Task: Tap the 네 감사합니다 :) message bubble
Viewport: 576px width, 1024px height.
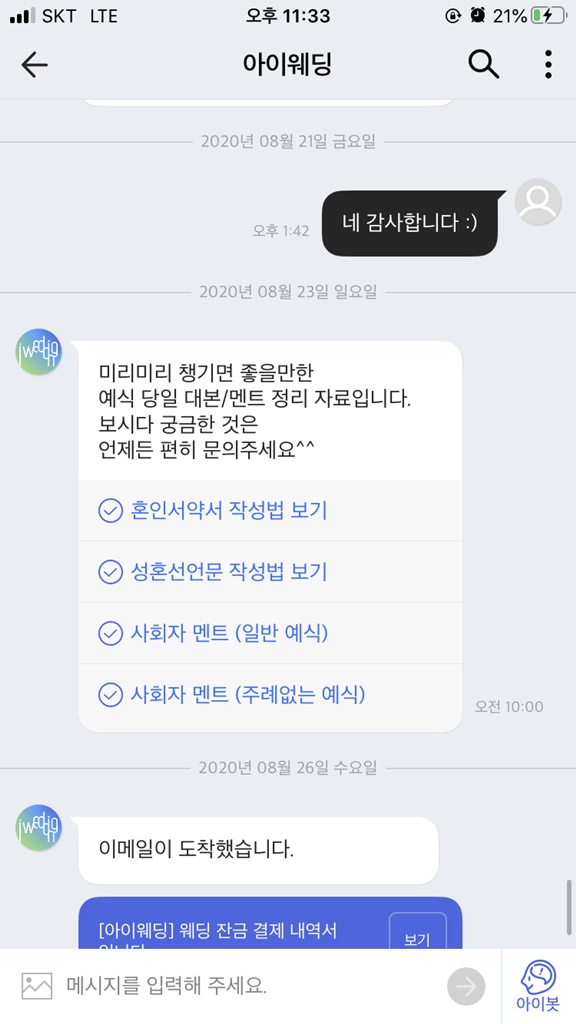Action: [410, 223]
